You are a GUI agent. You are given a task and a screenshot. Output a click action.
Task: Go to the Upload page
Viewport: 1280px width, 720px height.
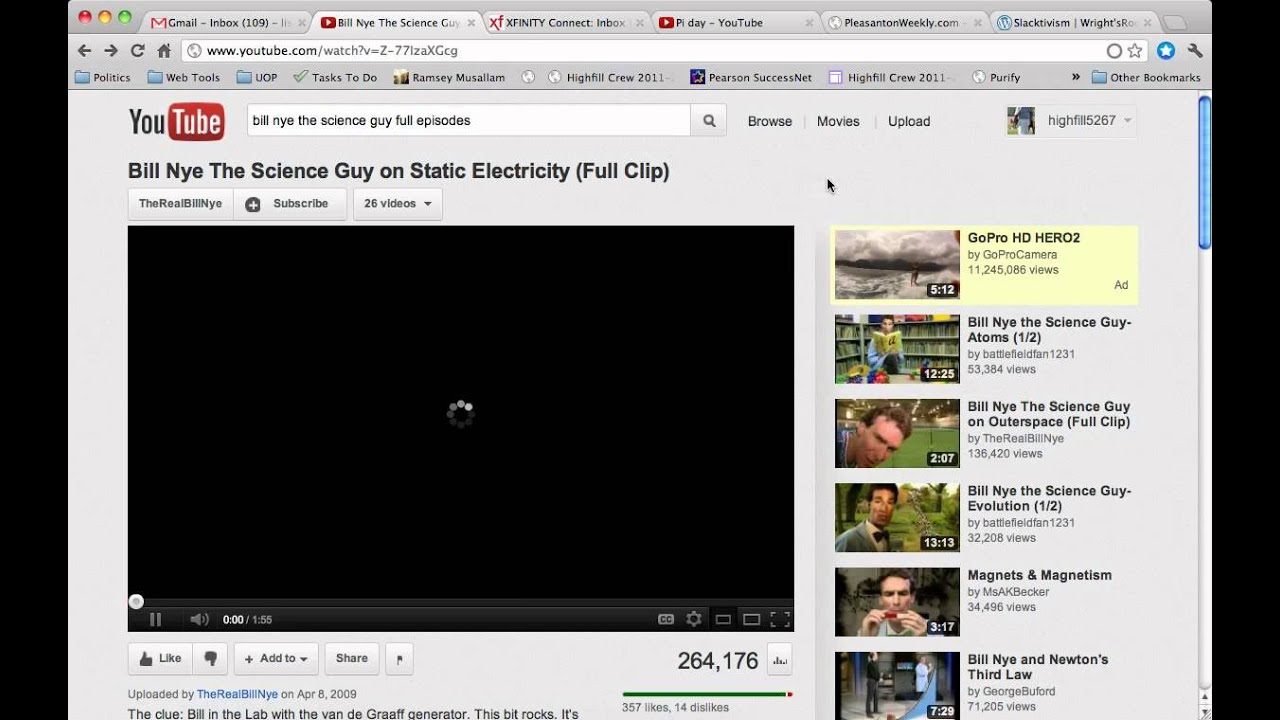pyautogui.click(x=909, y=121)
